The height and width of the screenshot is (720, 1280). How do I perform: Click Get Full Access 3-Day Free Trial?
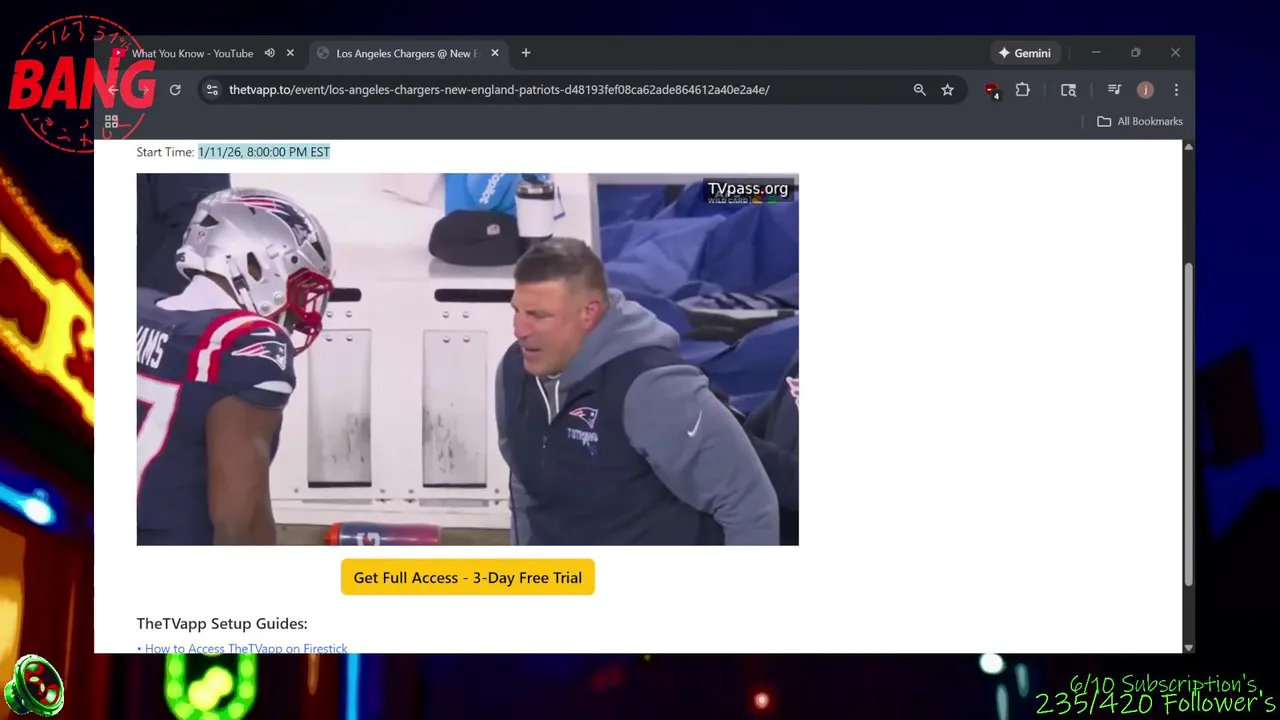point(467,577)
